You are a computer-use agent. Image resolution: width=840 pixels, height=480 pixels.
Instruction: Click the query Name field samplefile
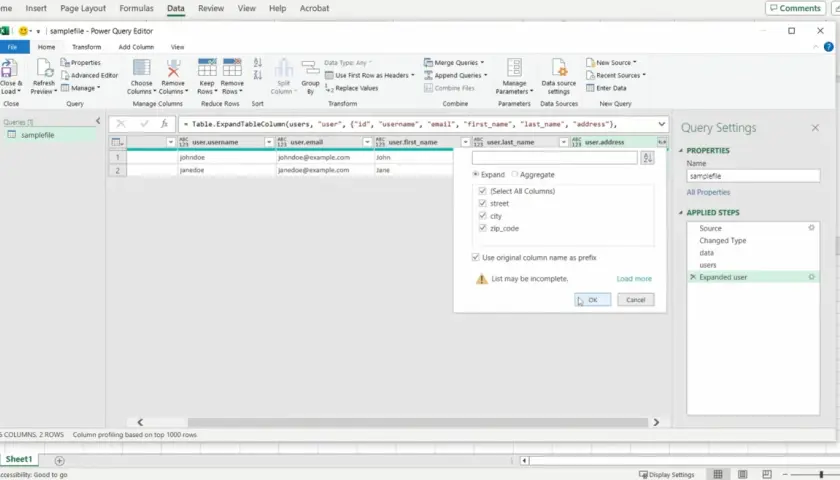coord(753,176)
